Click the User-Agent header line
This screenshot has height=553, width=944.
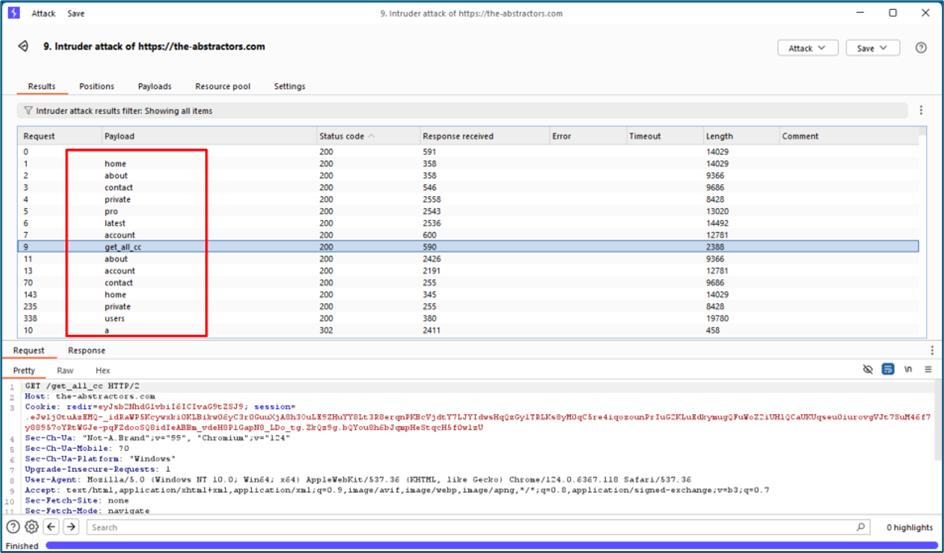coord(358,480)
